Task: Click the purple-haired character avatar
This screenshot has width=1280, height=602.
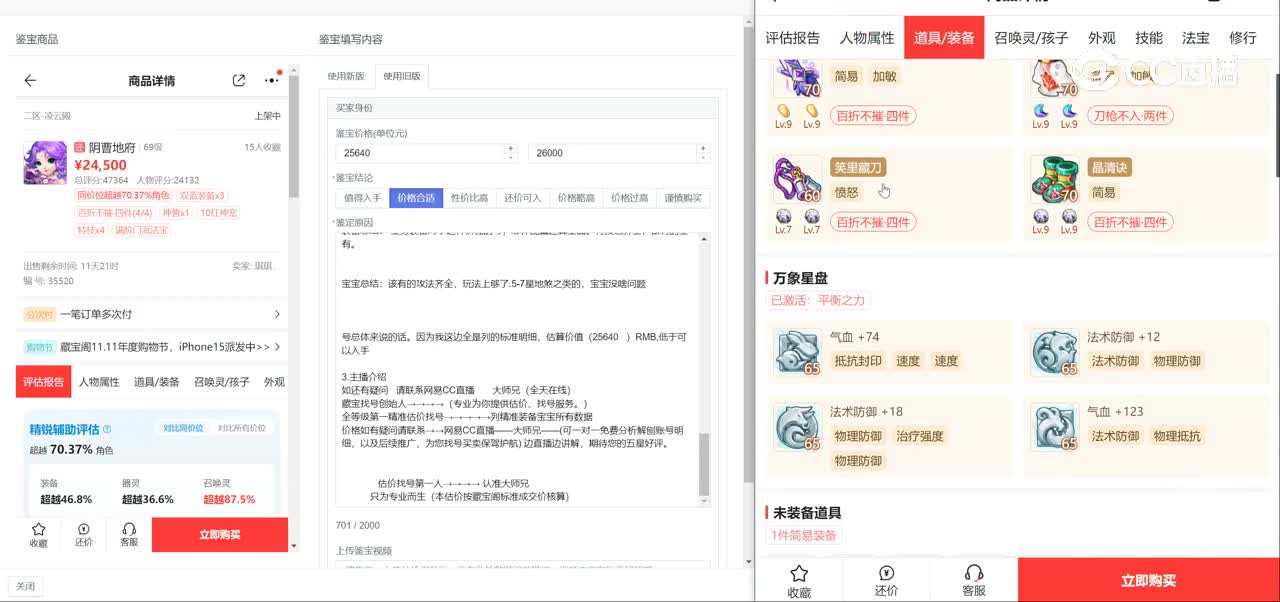Action: 45,162
